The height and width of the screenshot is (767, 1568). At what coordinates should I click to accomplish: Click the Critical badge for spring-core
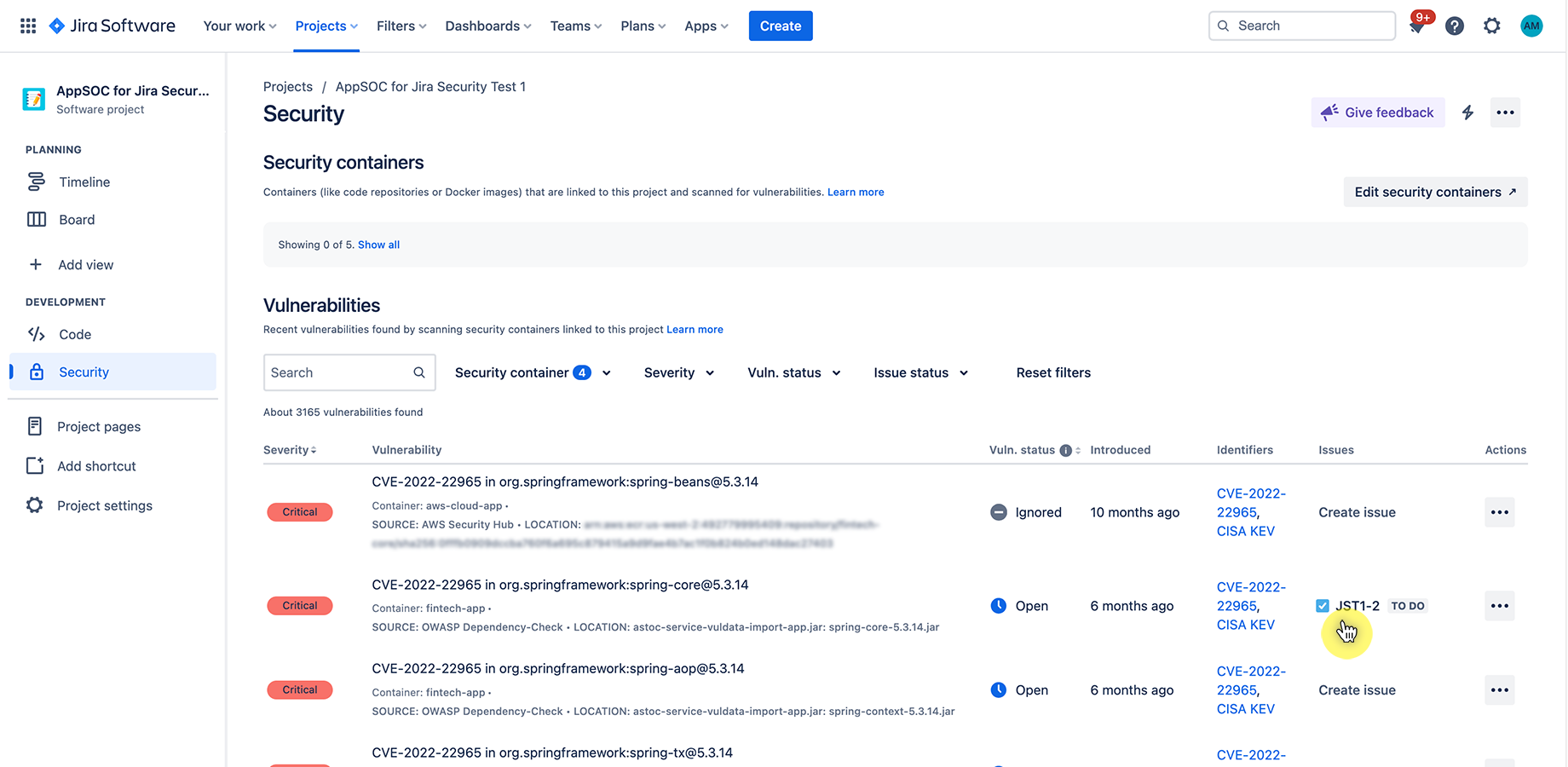pyautogui.click(x=300, y=606)
